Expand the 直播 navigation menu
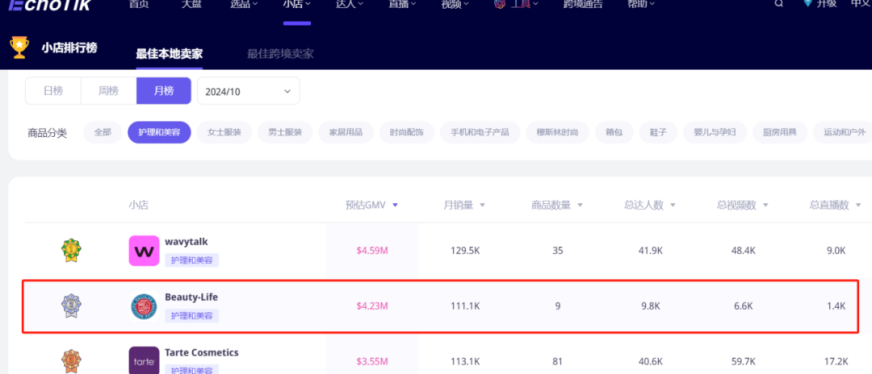The height and width of the screenshot is (374, 872). [403, 4]
